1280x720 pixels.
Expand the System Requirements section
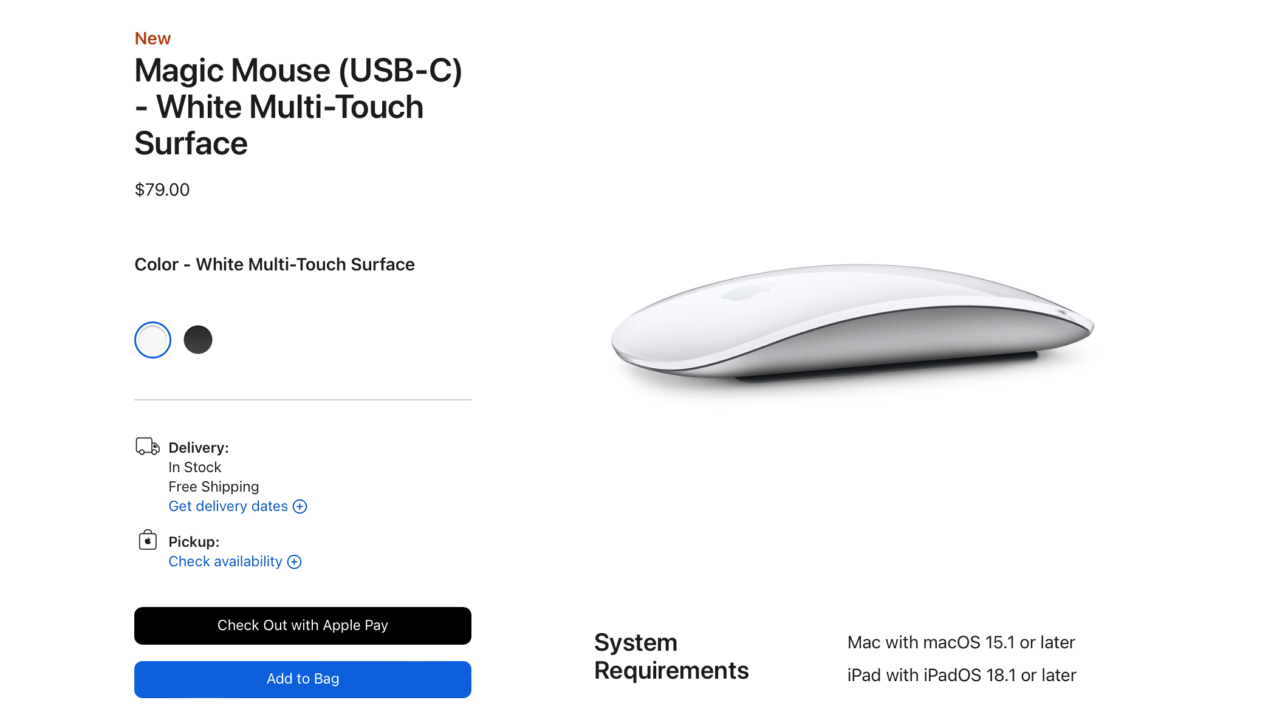671,656
